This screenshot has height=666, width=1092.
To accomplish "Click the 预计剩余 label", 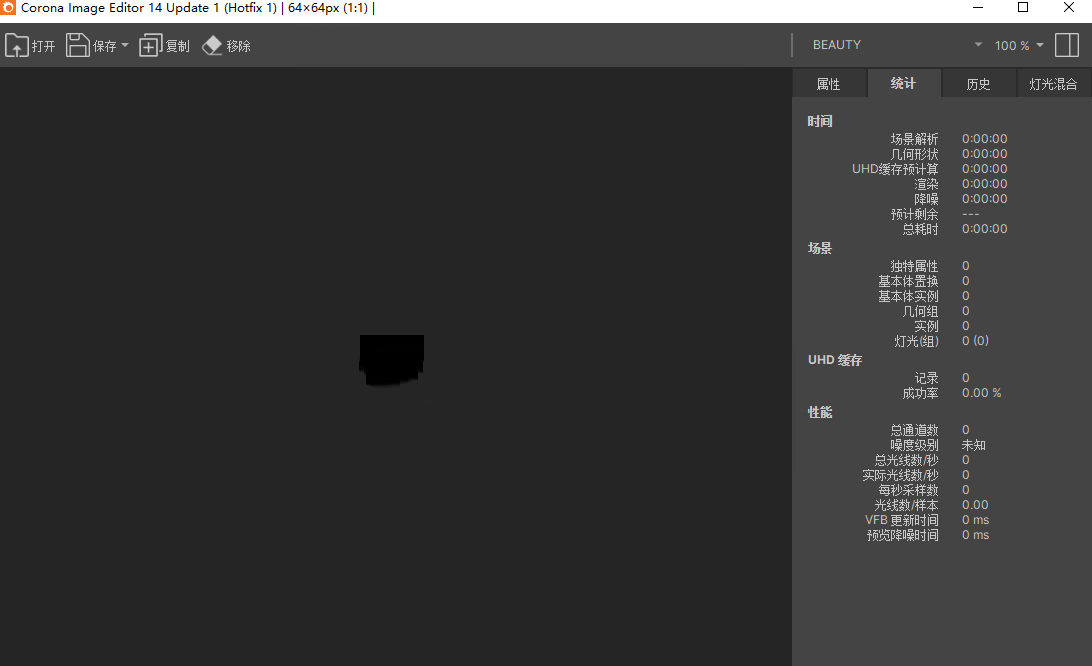I will [x=914, y=214].
